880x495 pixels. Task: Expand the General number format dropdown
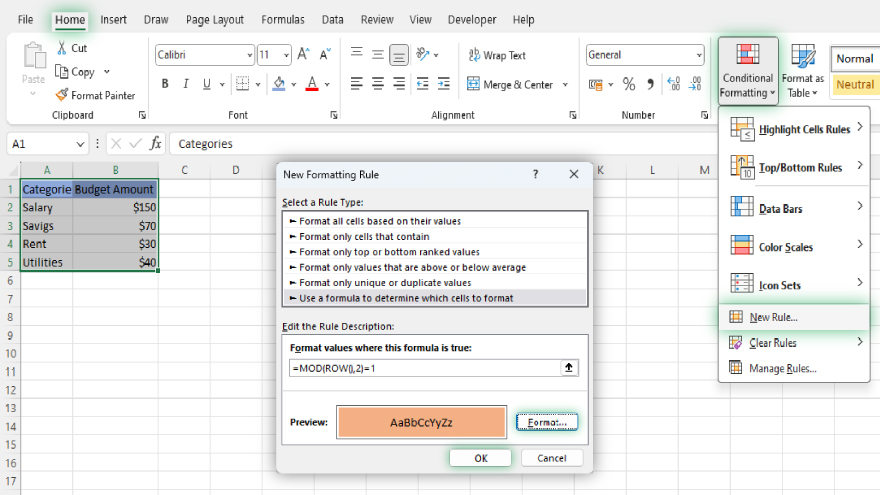click(698, 55)
